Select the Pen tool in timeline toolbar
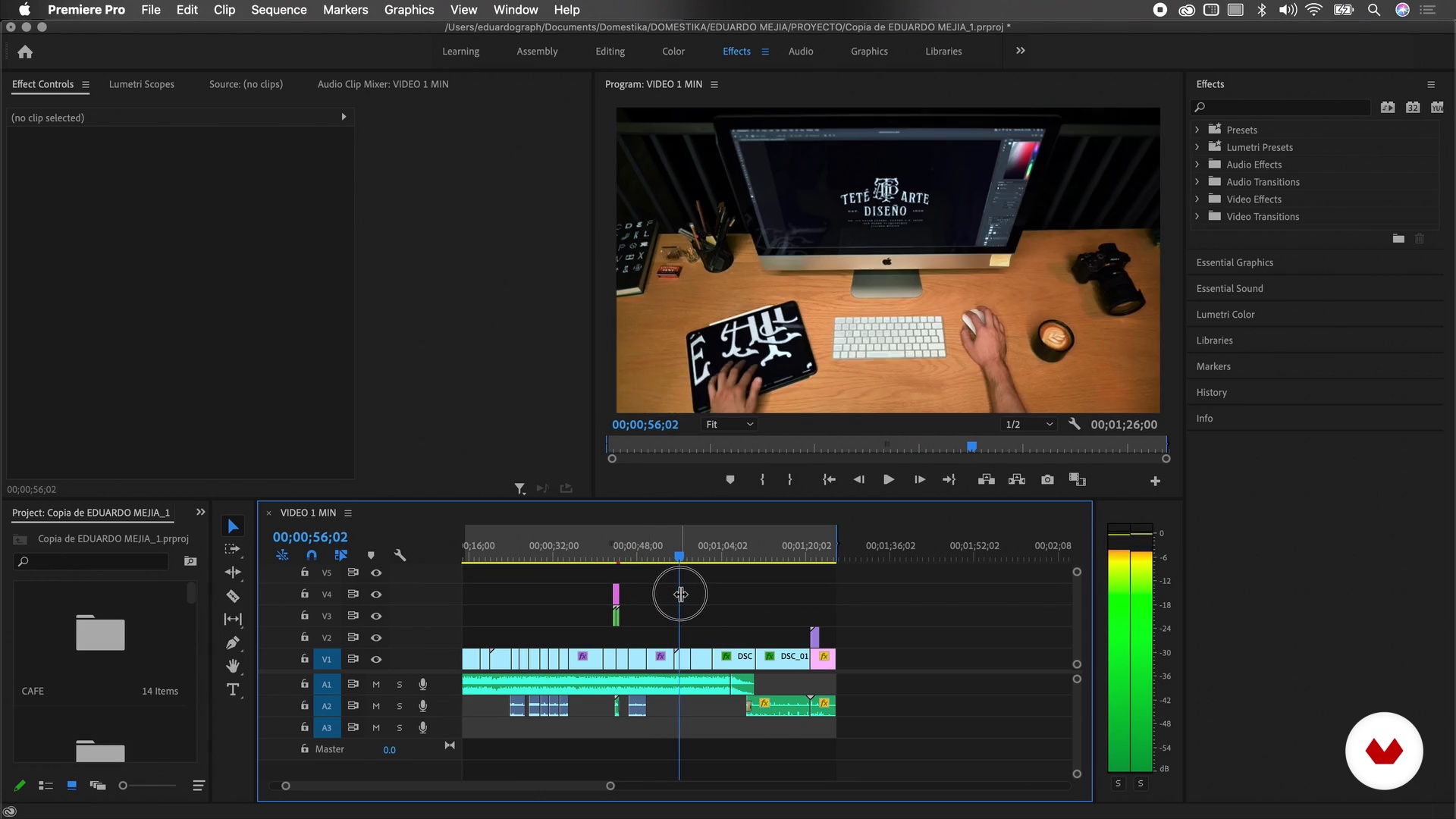Screen dimensions: 1456x819 point(233,643)
